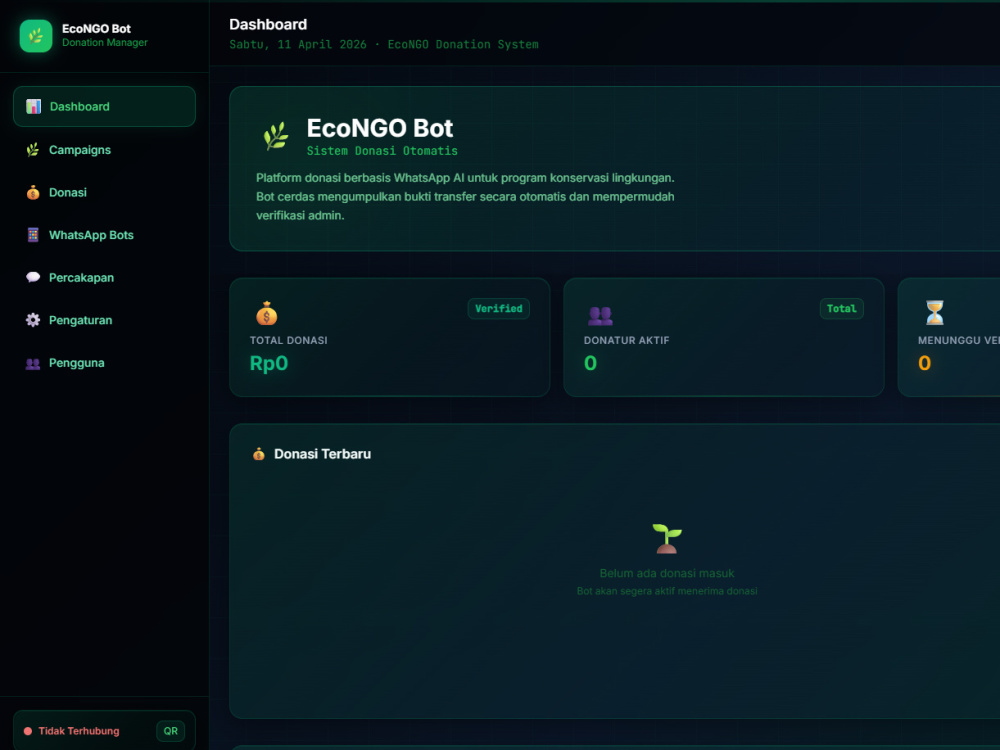The image size is (1000, 750).
Task: Click the money bag icon in Total Donasi card
Action: 267,313
